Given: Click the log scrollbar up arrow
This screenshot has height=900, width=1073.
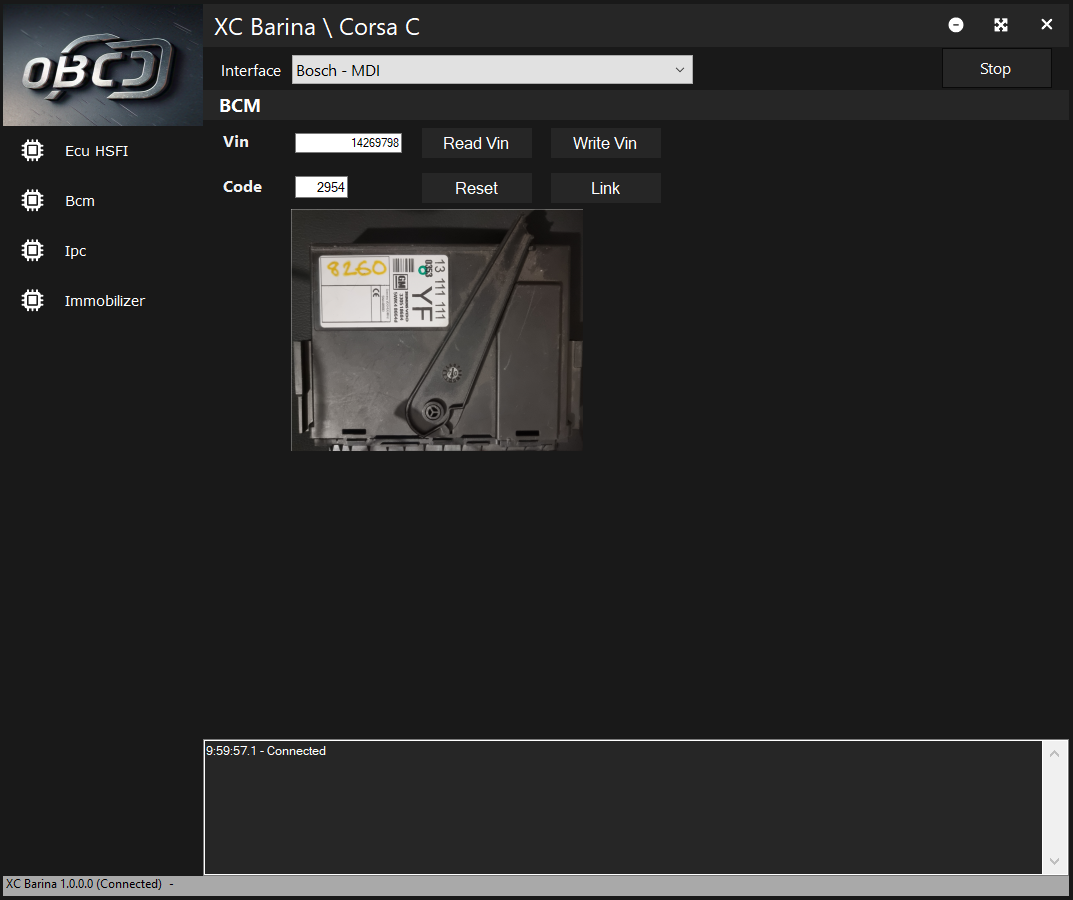Looking at the screenshot, I should 1054,754.
